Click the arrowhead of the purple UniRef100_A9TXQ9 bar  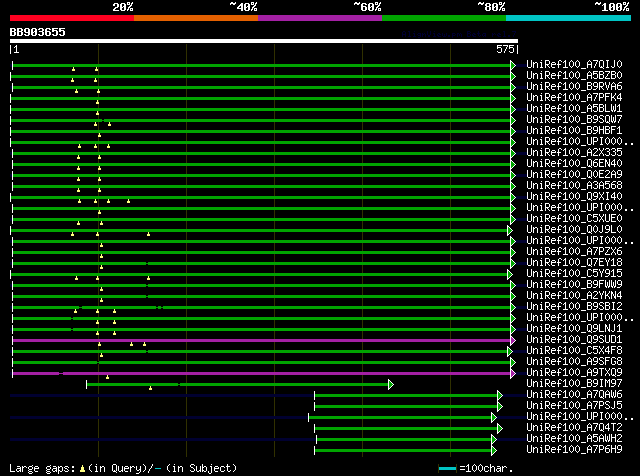(x=511, y=373)
